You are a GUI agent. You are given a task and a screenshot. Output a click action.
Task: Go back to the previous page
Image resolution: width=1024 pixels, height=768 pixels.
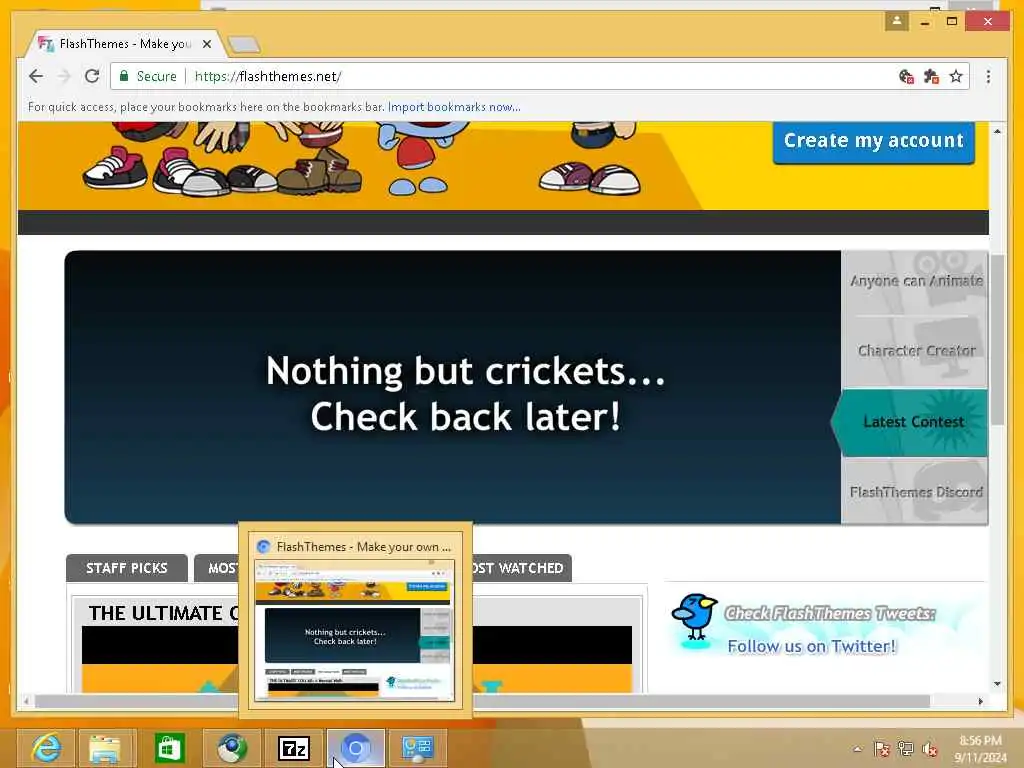[x=36, y=76]
